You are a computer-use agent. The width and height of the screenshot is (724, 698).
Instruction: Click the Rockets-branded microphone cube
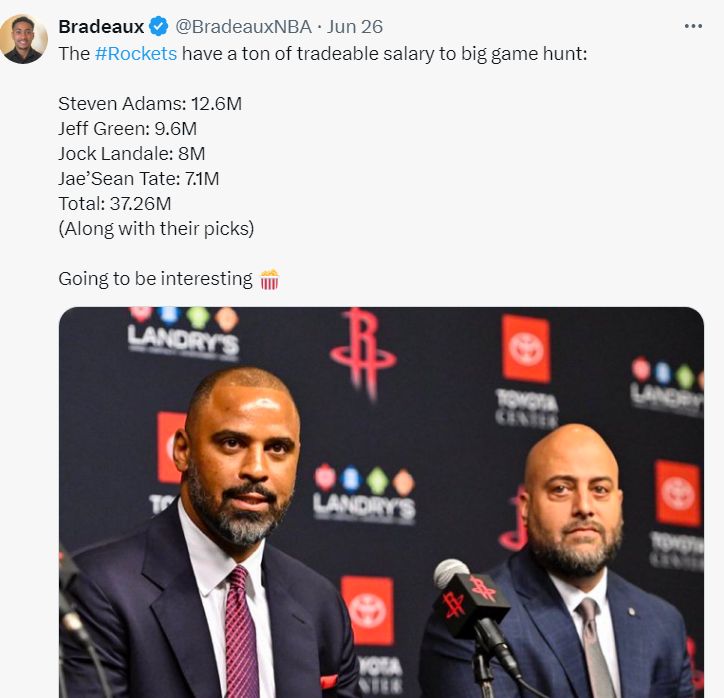471,601
